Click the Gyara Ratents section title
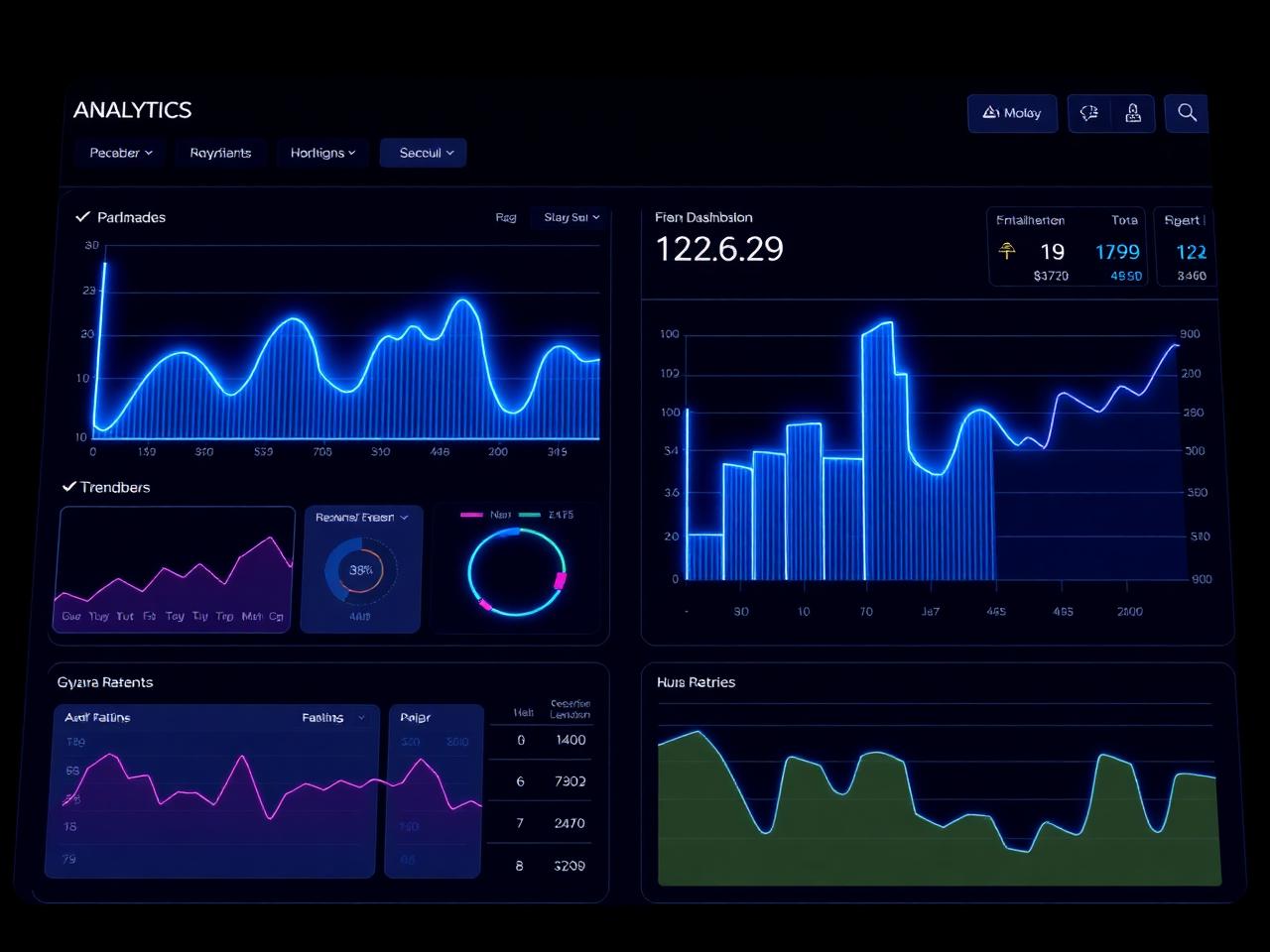 click(x=105, y=682)
